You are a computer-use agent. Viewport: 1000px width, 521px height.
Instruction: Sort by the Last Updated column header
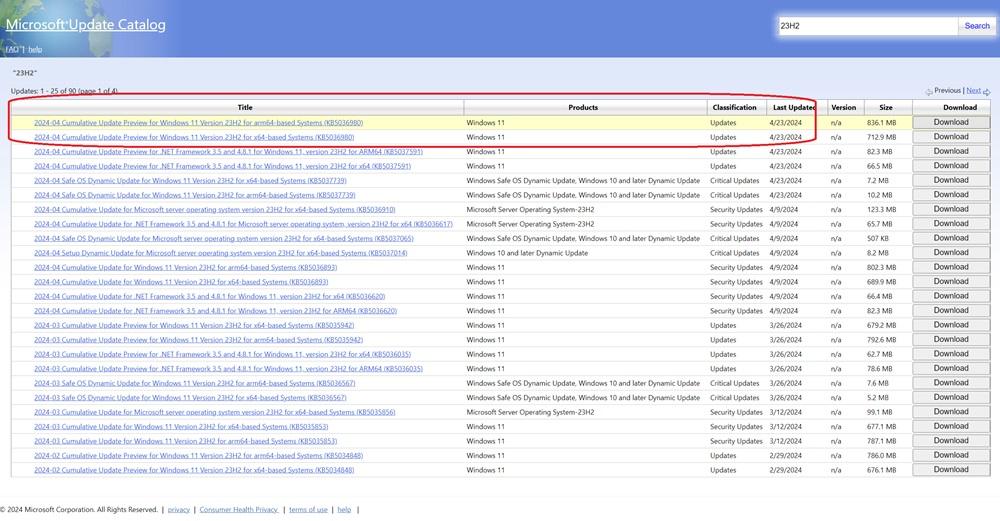[794, 107]
